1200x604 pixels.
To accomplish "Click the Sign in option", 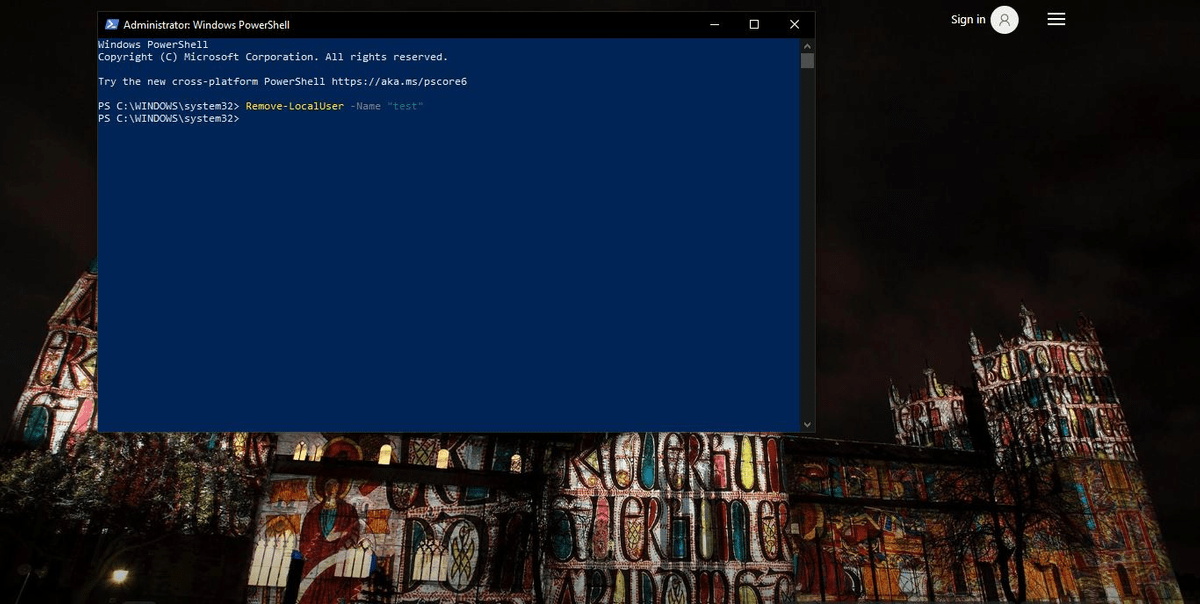I will [x=966, y=19].
